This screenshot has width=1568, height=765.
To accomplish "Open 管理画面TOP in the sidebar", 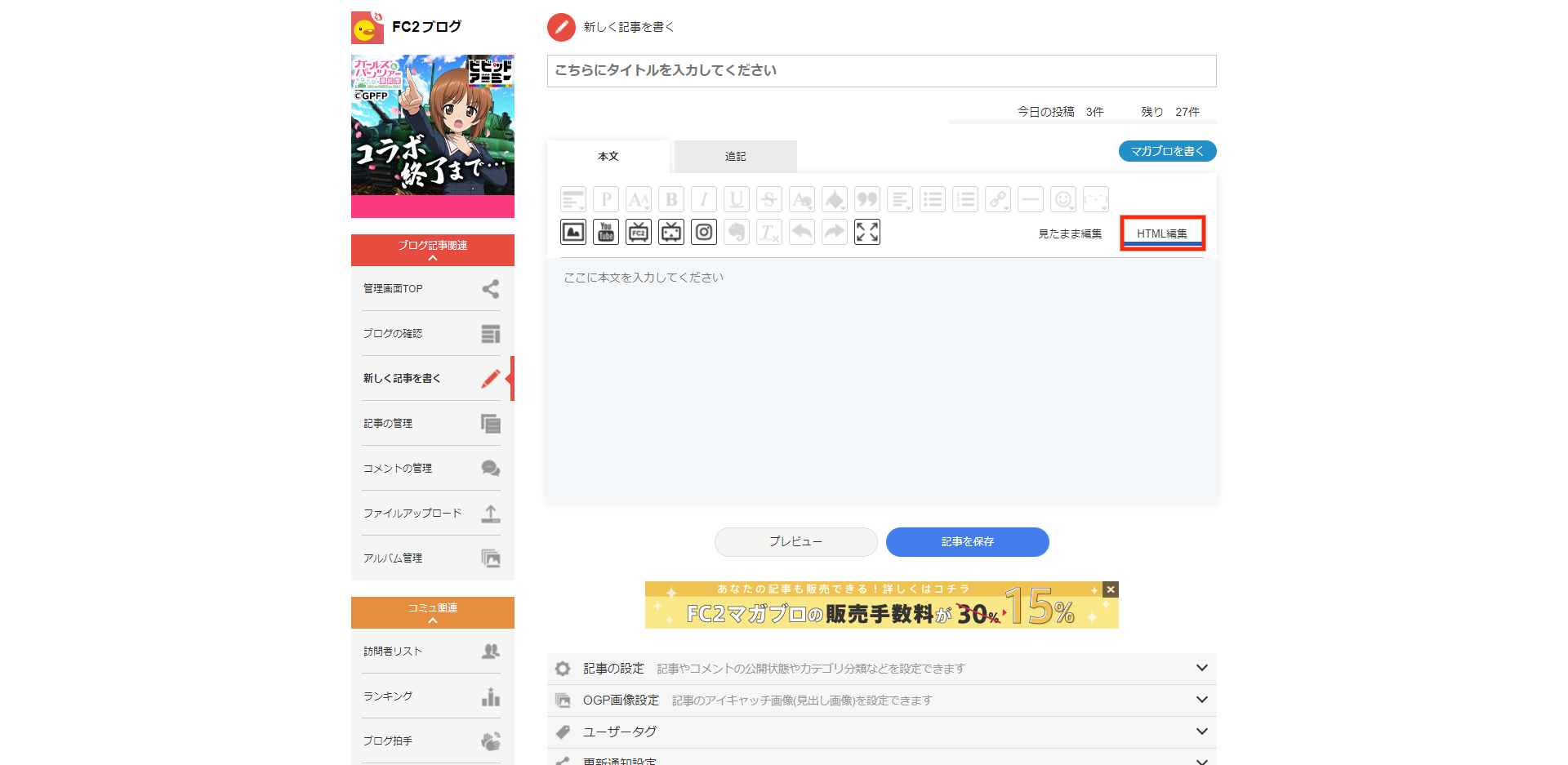I will [x=431, y=289].
